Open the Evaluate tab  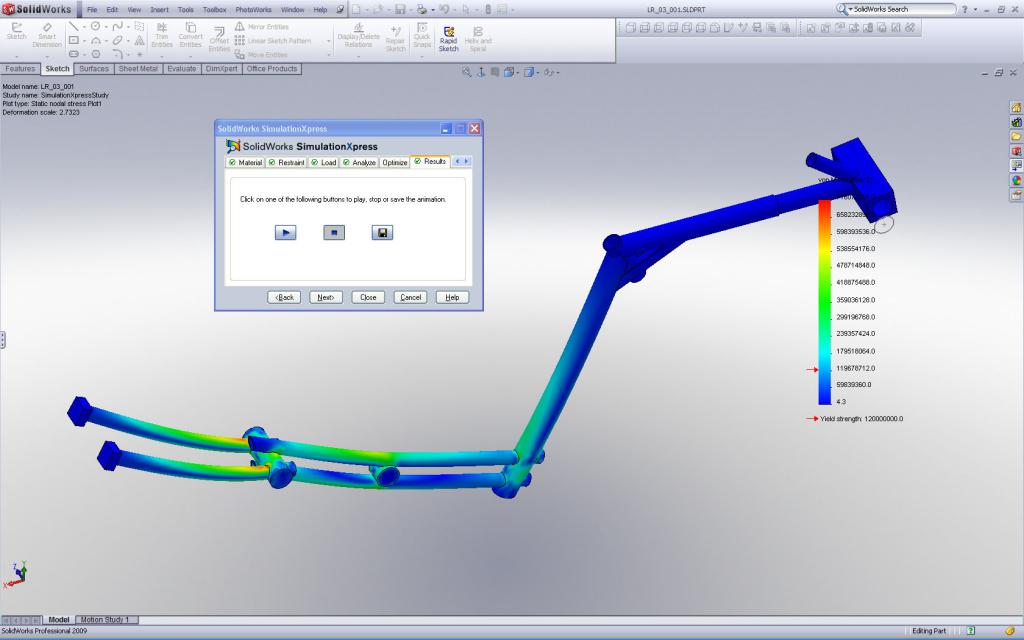point(182,69)
